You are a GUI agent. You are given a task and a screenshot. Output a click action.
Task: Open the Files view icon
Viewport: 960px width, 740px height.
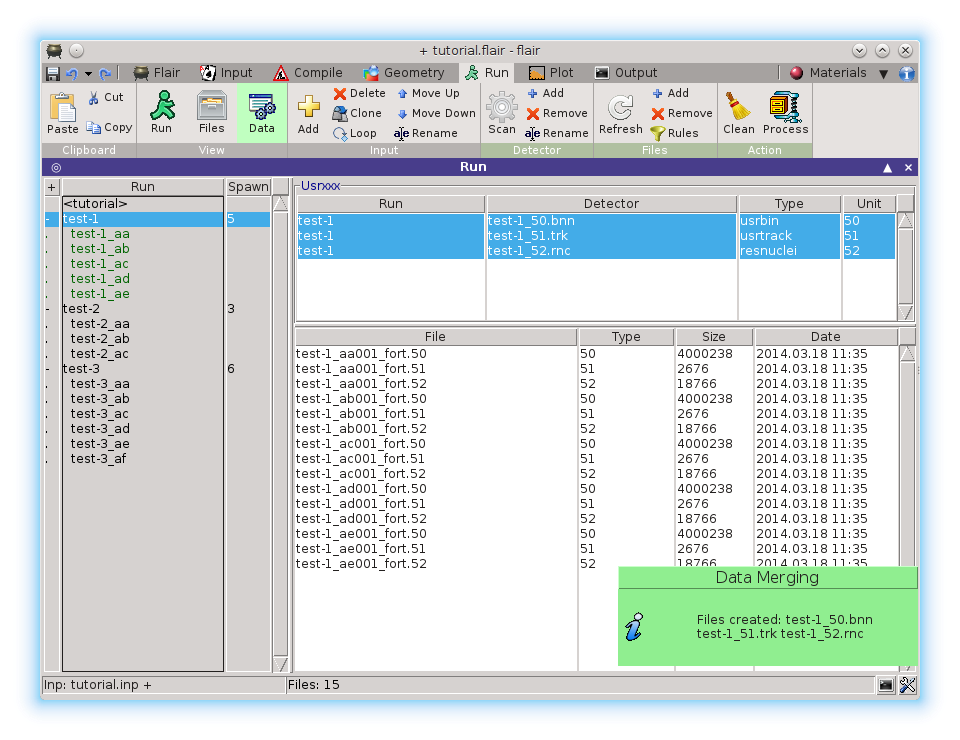point(211,110)
